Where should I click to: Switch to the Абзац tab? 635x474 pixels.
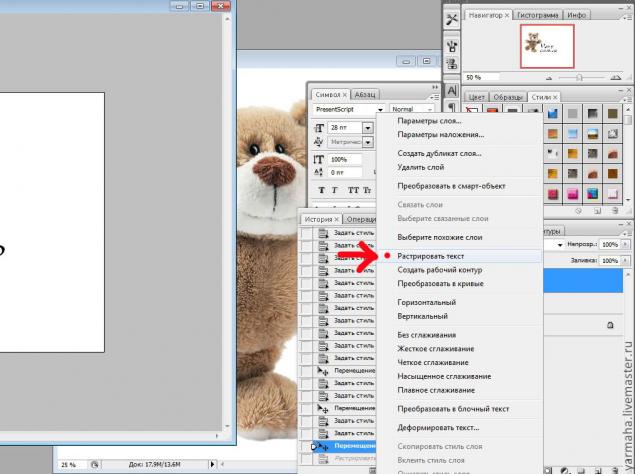tap(364, 95)
